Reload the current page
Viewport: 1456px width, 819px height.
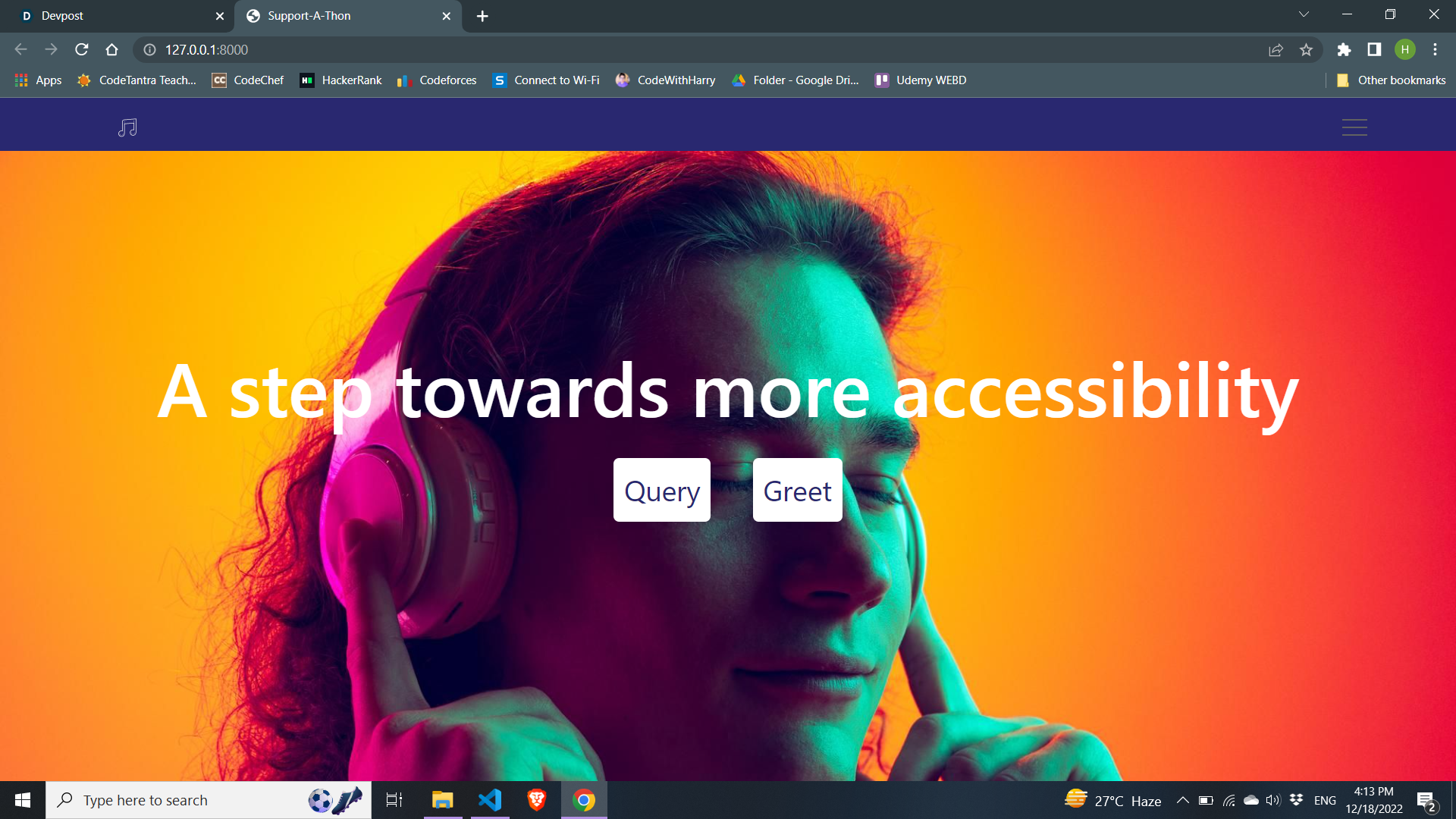[x=82, y=50]
